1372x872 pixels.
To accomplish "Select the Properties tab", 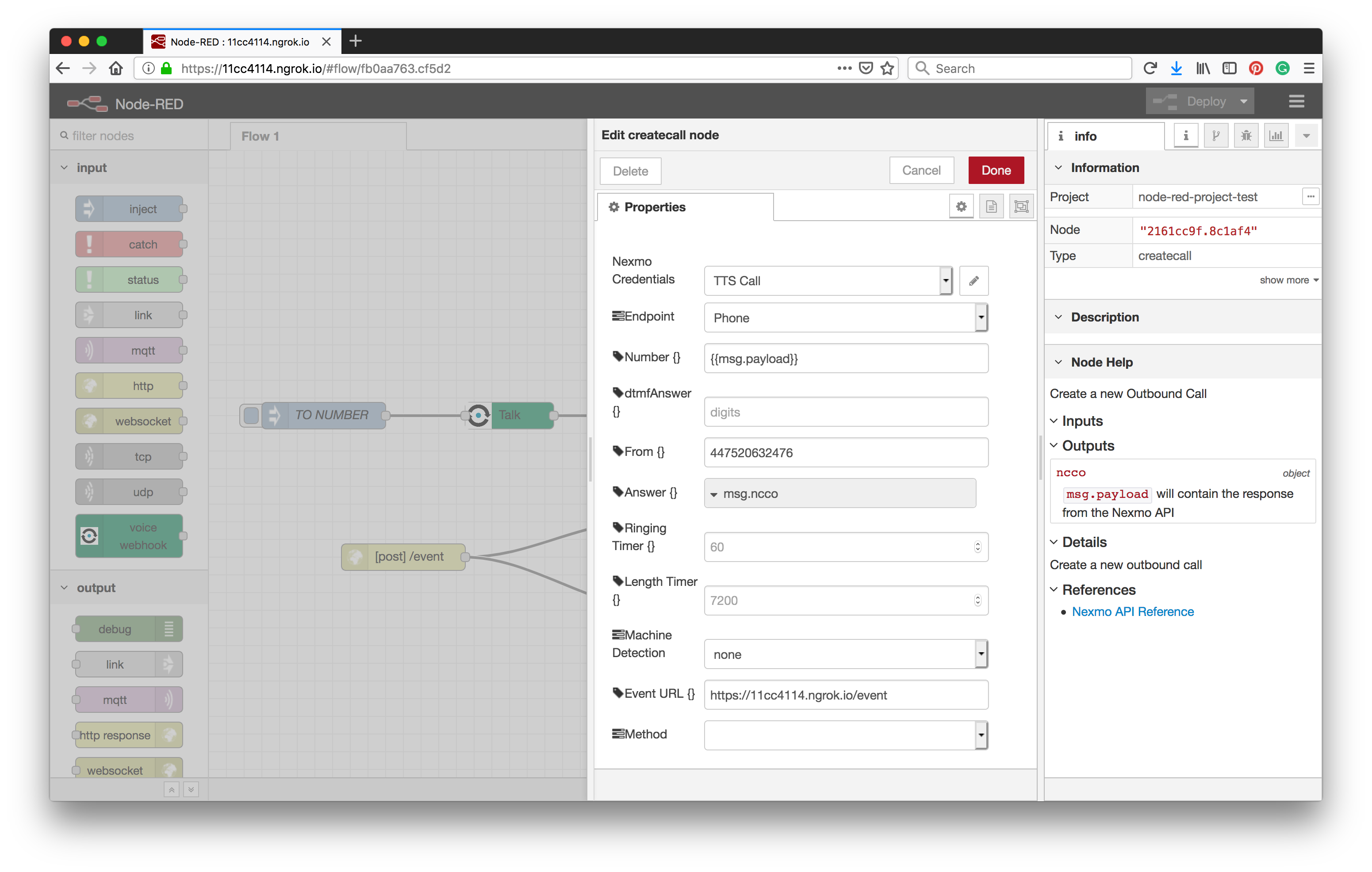I will pyautogui.click(x=686, y=207).
